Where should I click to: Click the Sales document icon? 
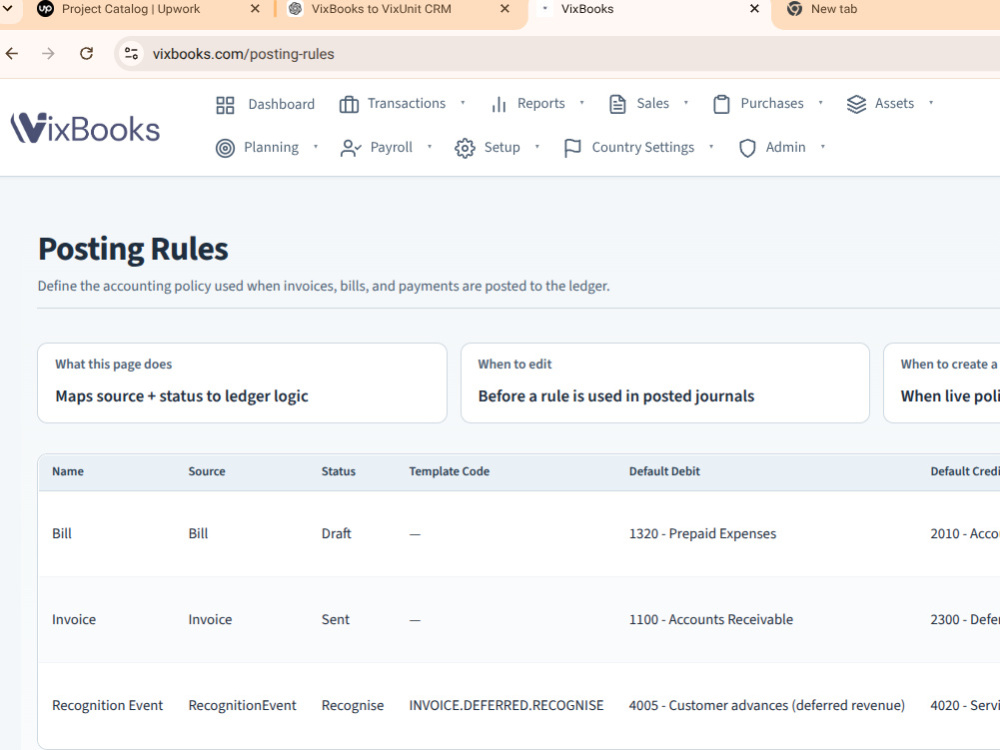point(617,104)
